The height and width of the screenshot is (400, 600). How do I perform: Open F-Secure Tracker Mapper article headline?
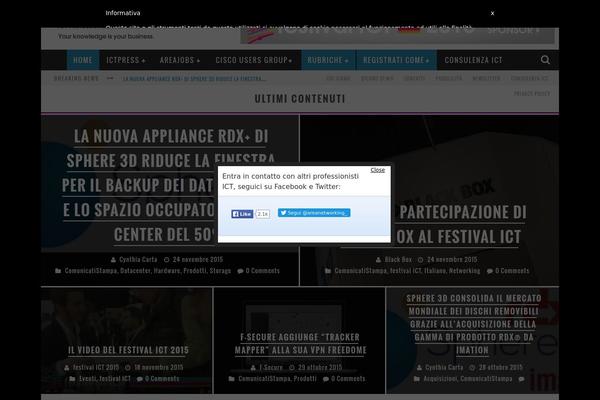(301, 343)
